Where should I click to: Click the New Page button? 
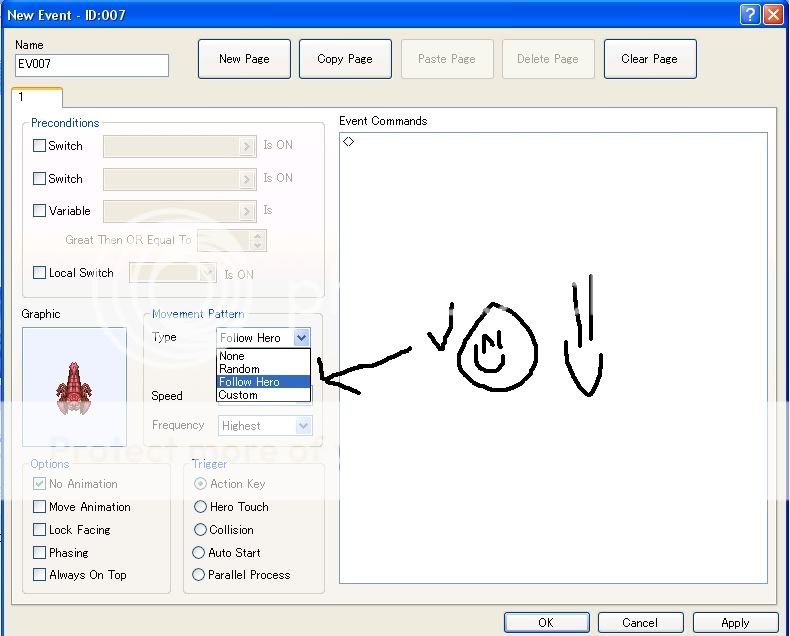coord(244,59)
